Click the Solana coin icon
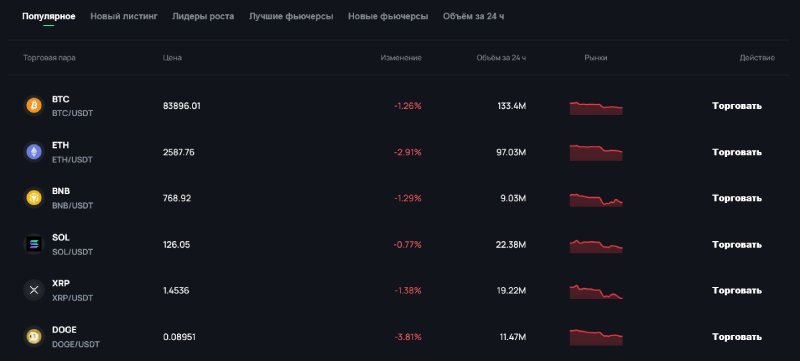 pos(34,244)
